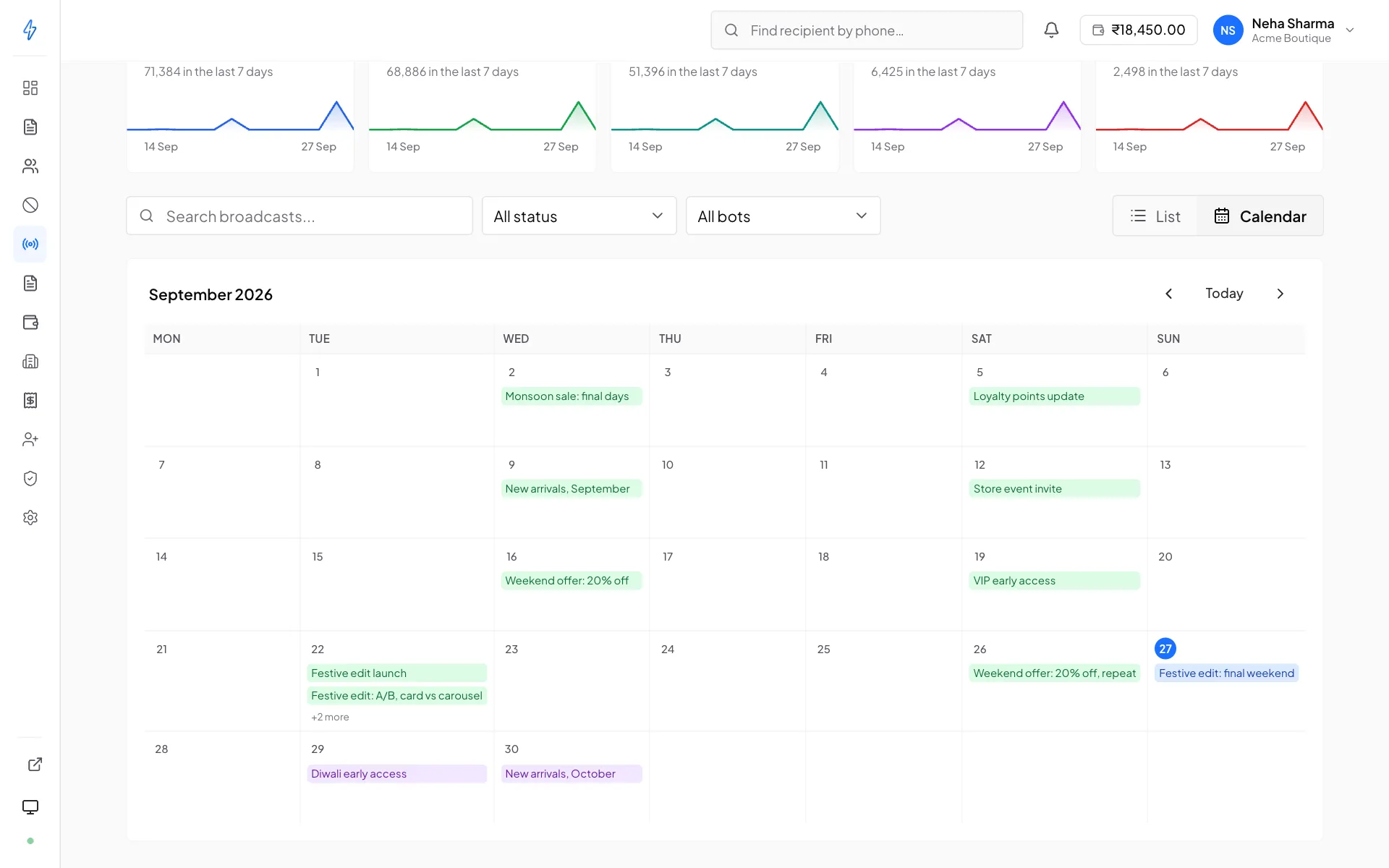1389x868 pixels.
Task: Focus the Find recipient by phone field
Action: click(867, 30)
